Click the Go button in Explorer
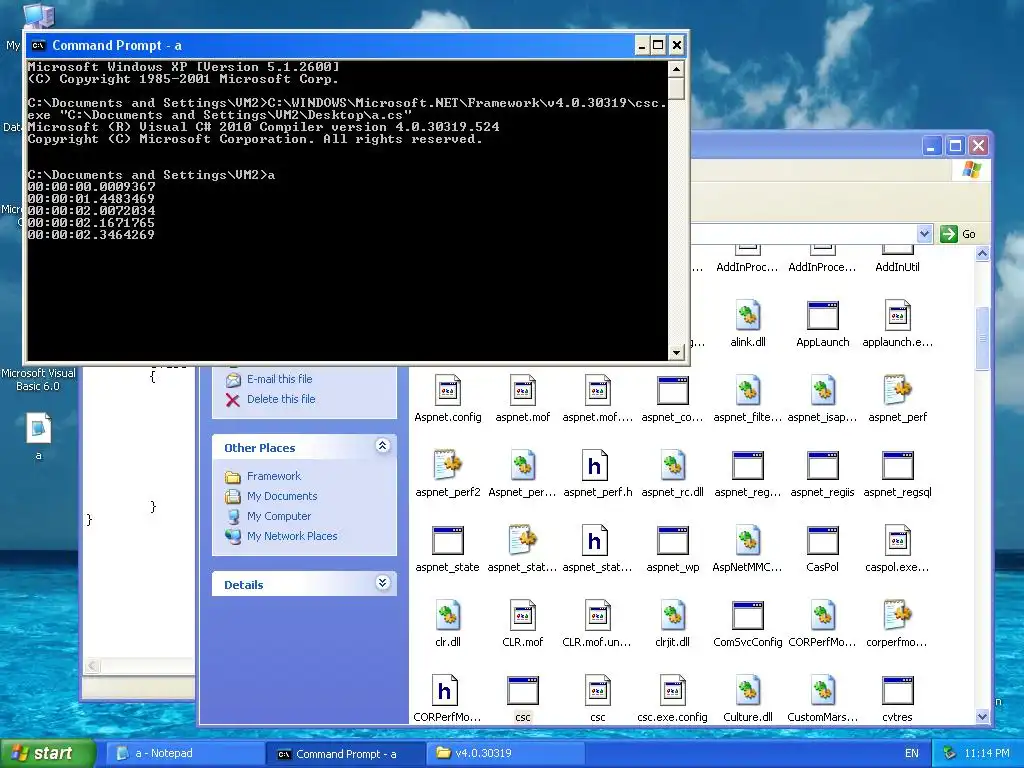The width and height of the screenshot is (1024, 768). [958, 234]
